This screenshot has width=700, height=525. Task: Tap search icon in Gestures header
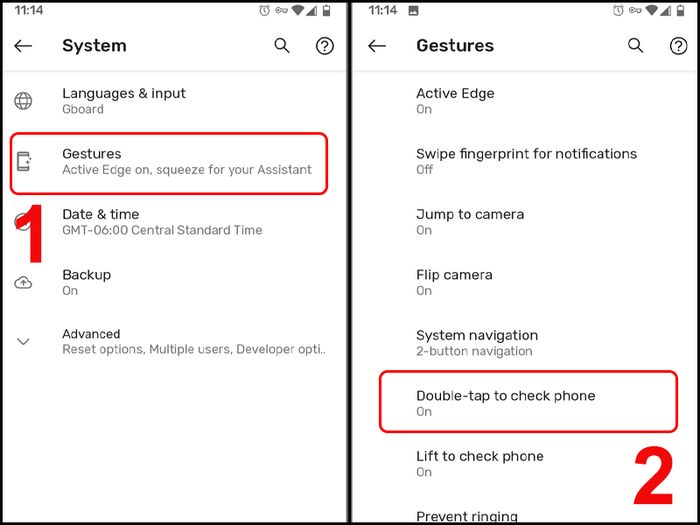pyautogui.click(x=635, y=46)
